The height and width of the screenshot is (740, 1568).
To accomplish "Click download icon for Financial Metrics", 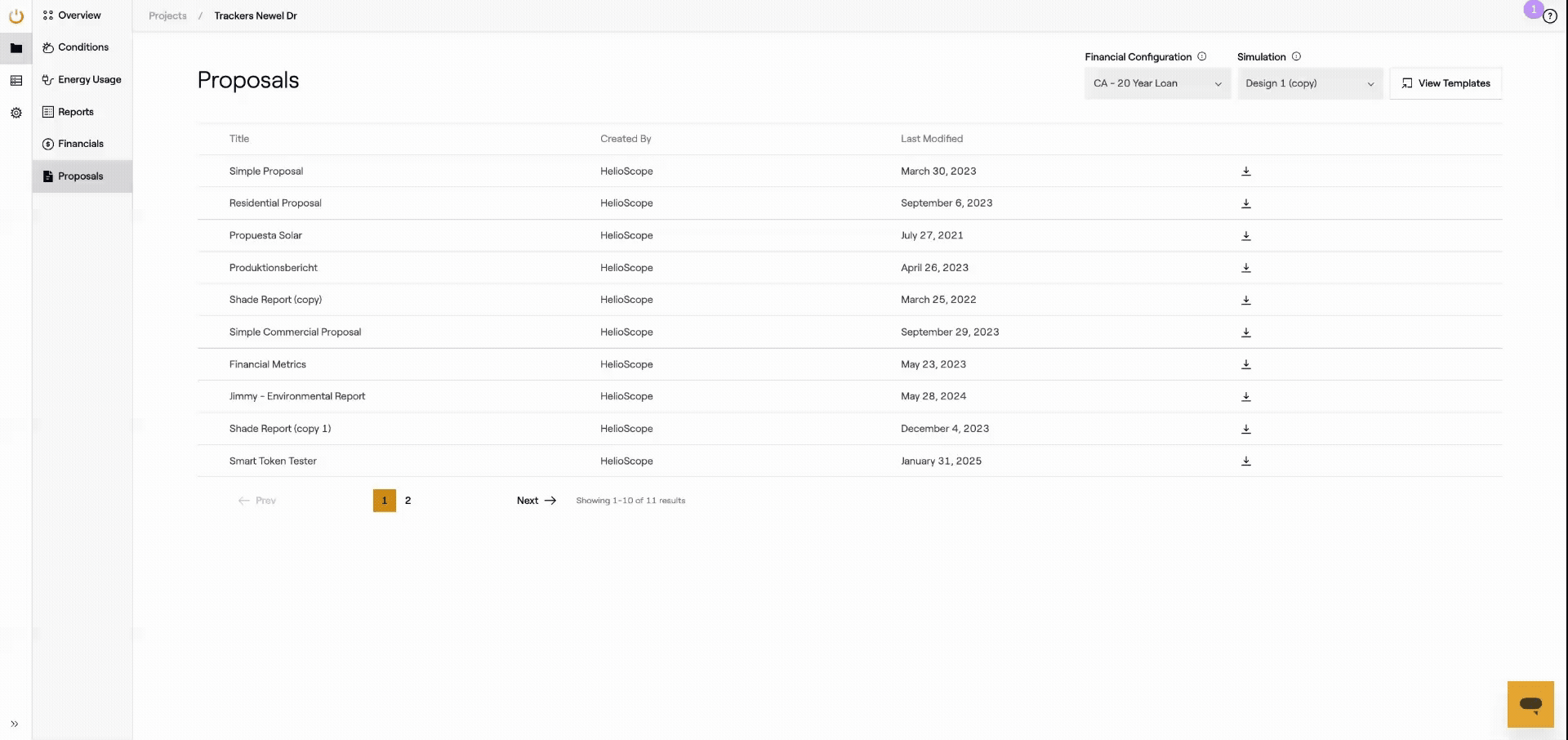I will (x=1245, y=364).
